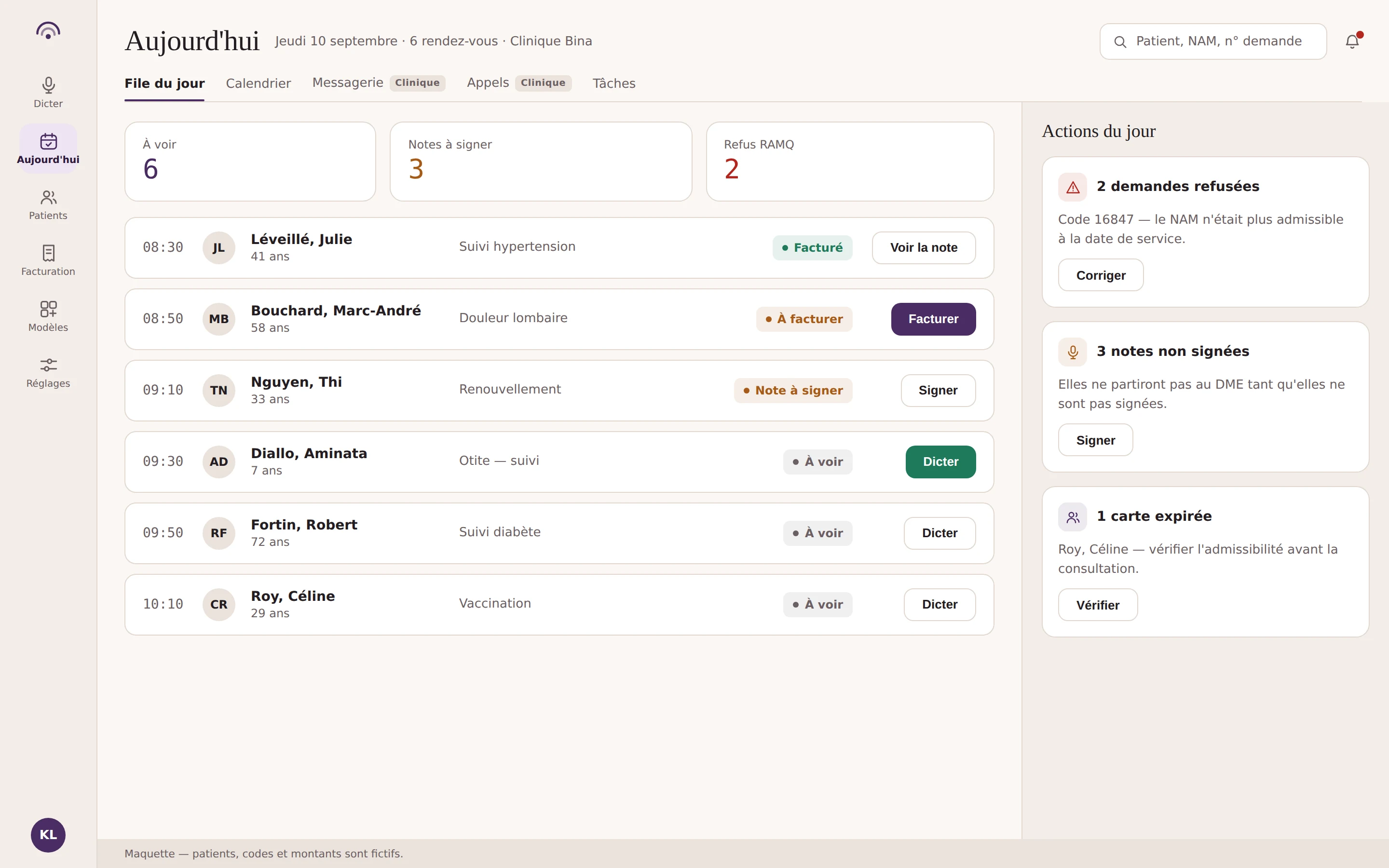Switch to the Tâches tab

click(613, 83)
